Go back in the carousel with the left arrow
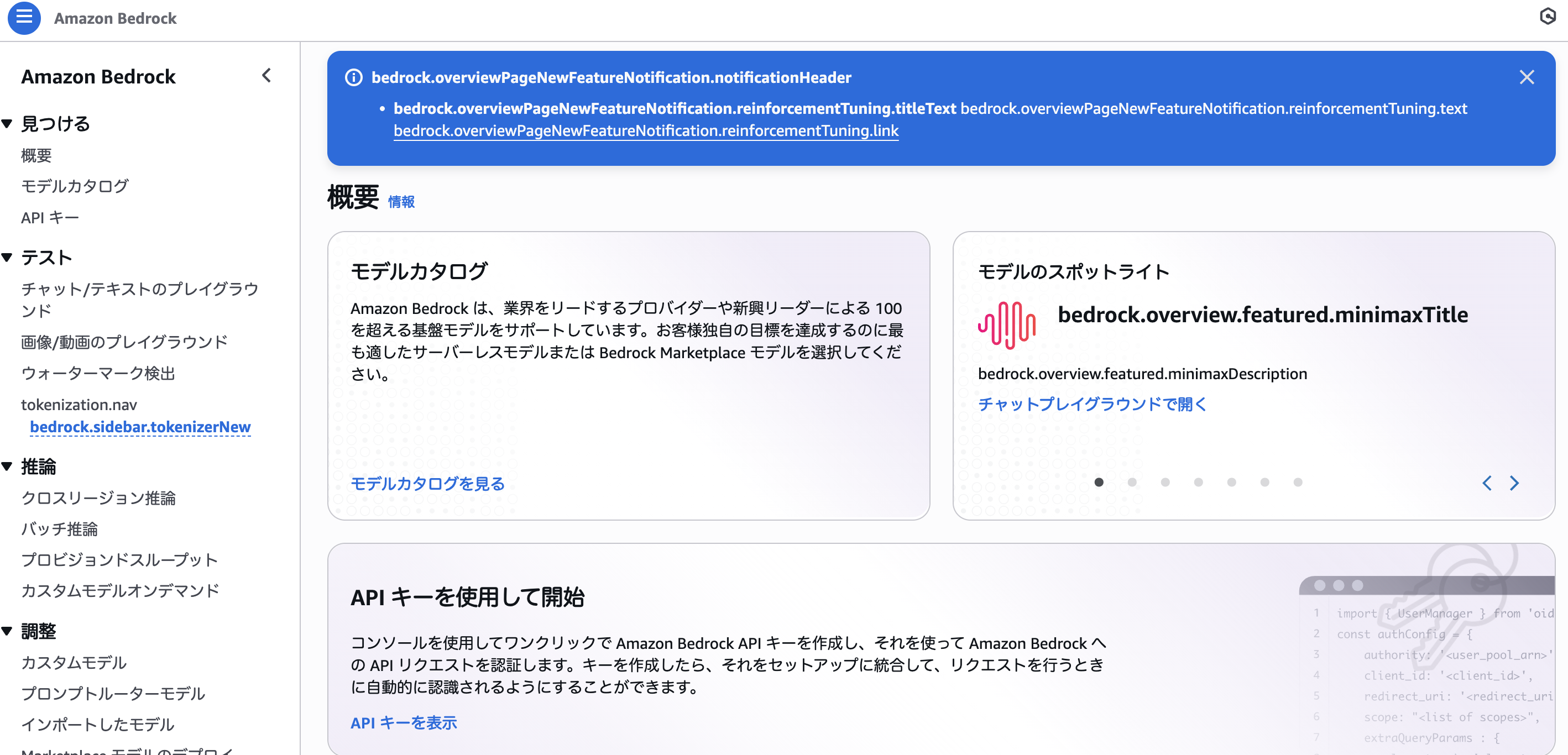Screen dimensions: 1568x755 (x=1487, y=483)
